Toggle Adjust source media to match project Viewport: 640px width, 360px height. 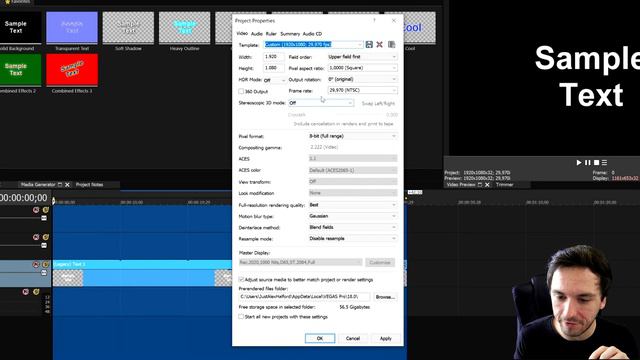pyautogui.click(x=241, y=280)
